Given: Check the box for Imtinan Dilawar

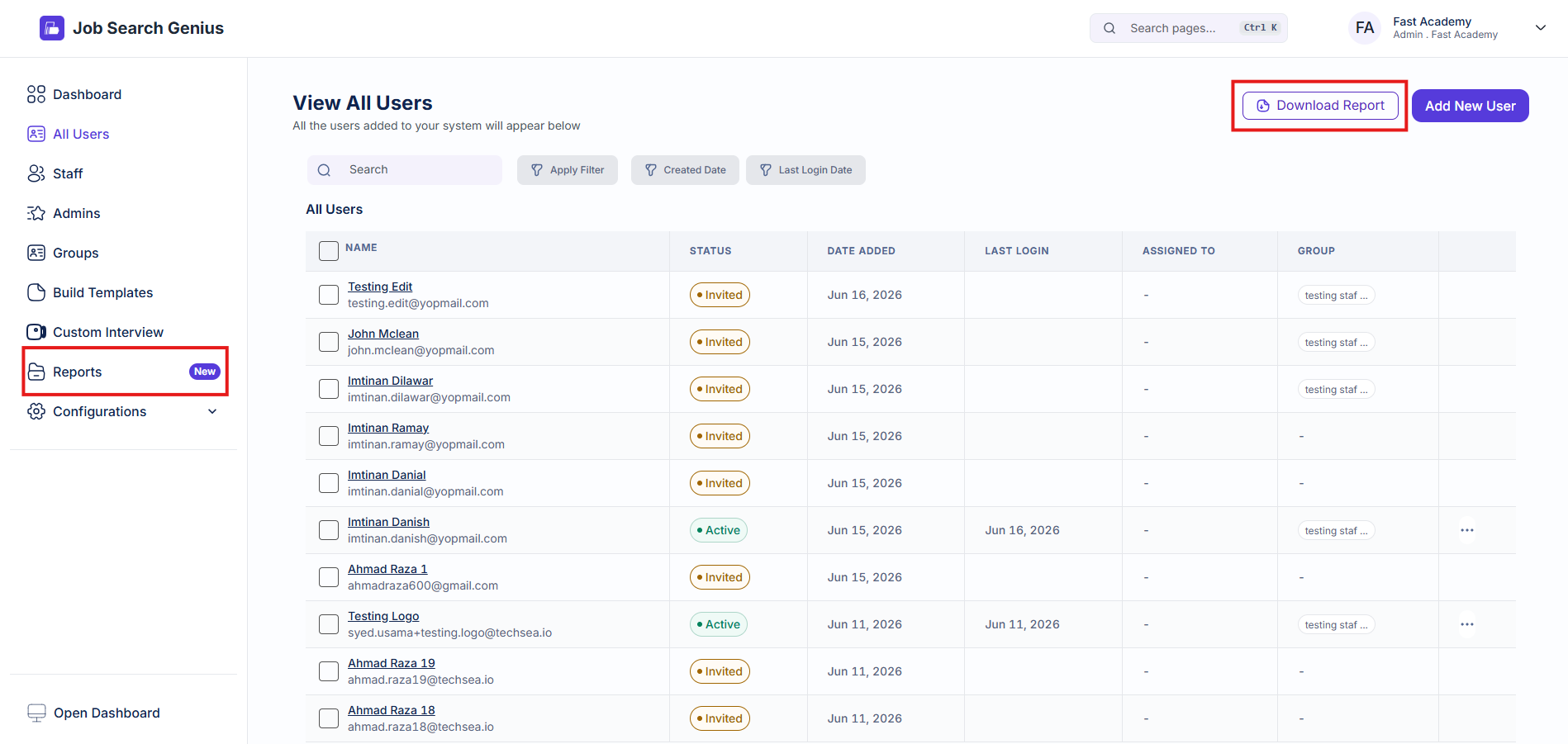Looking at the screenshot, I should click(x=329, y=389).
